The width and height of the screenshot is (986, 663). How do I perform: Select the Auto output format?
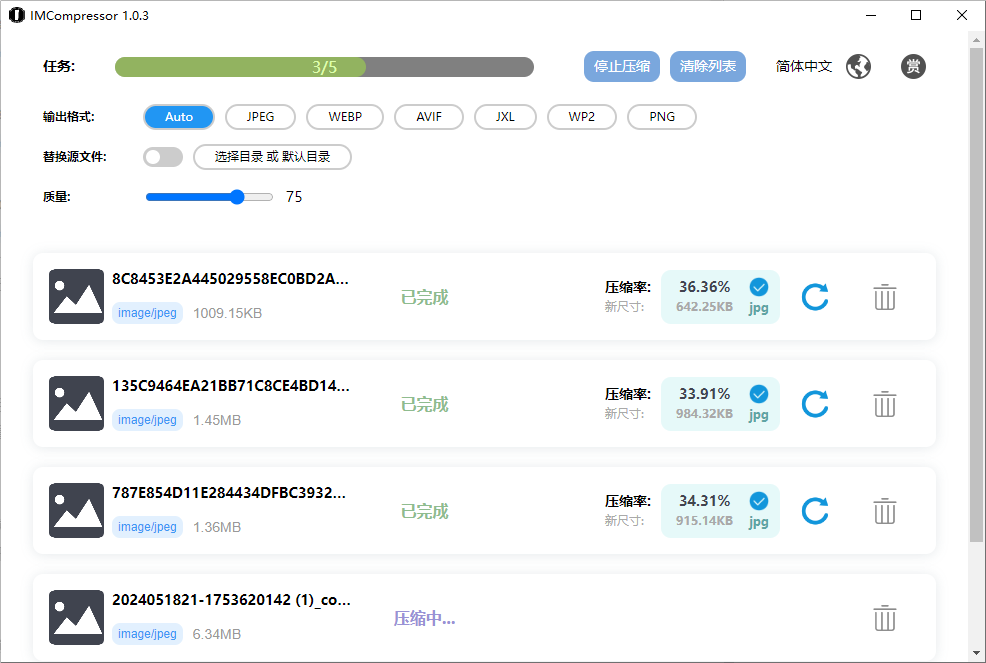pos(179,117)
